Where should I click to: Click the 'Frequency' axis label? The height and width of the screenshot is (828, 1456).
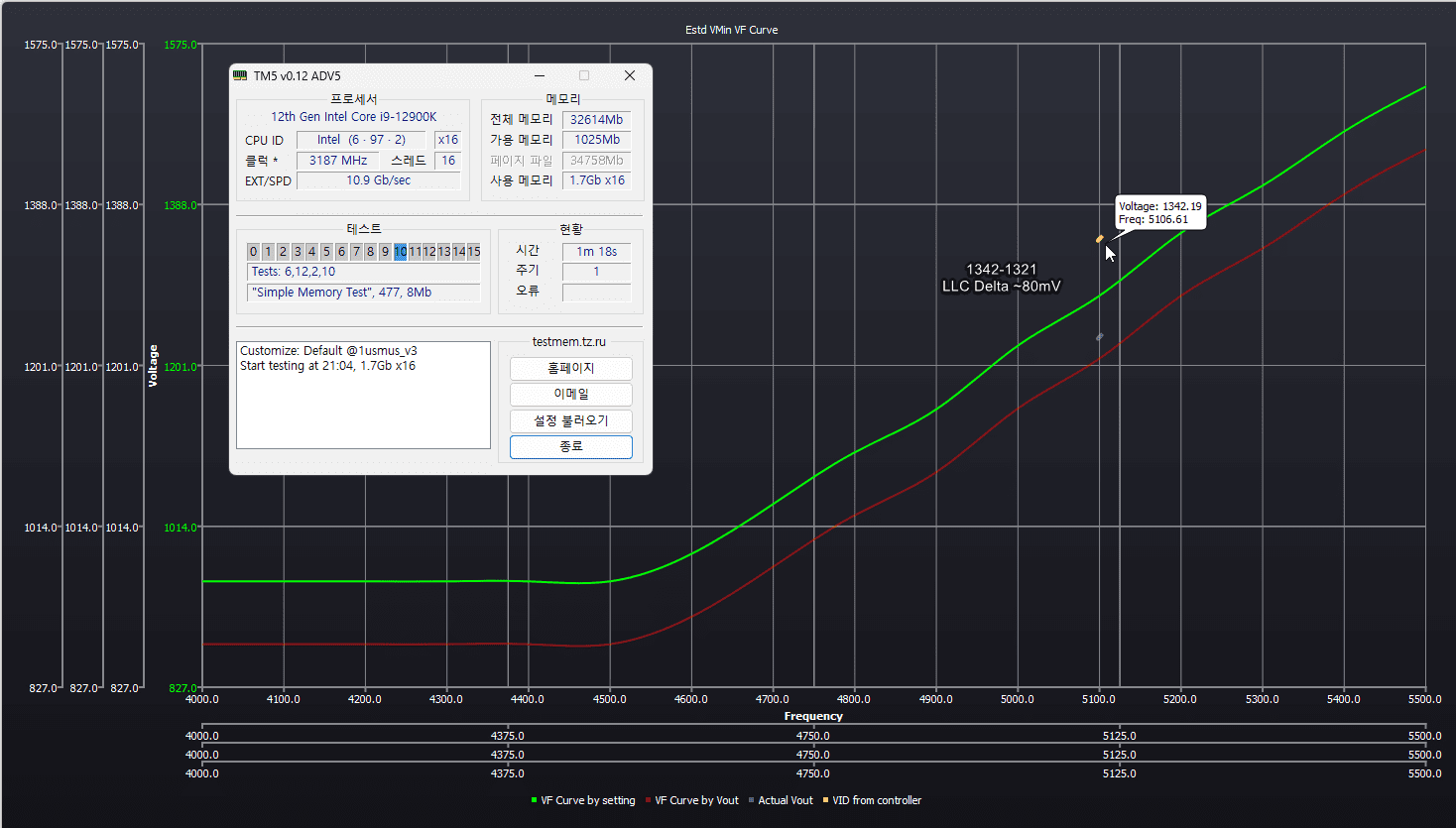(813, 716)
